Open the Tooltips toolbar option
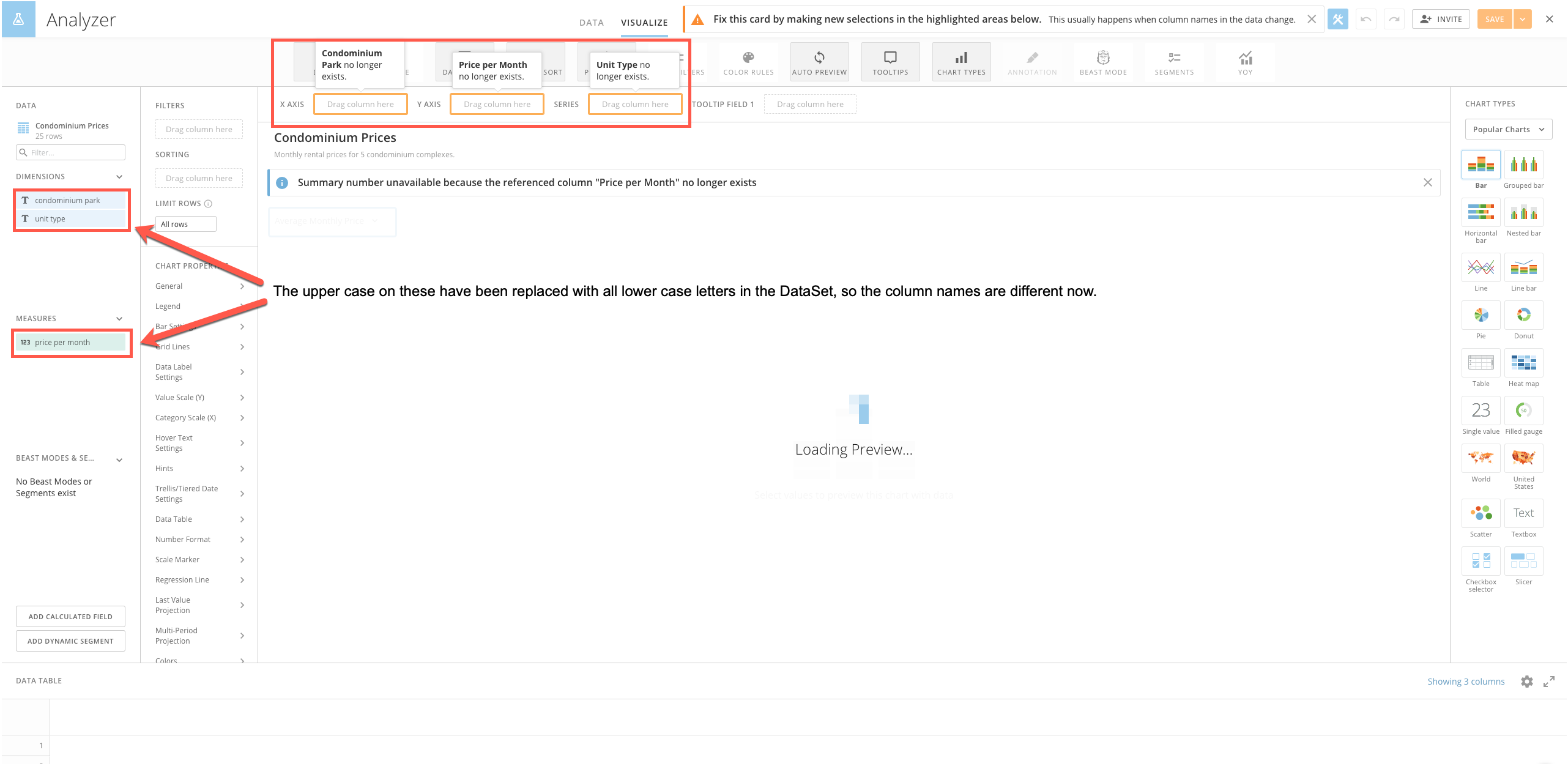Screen dimensions: 1568x766 (x=890, y=62)
